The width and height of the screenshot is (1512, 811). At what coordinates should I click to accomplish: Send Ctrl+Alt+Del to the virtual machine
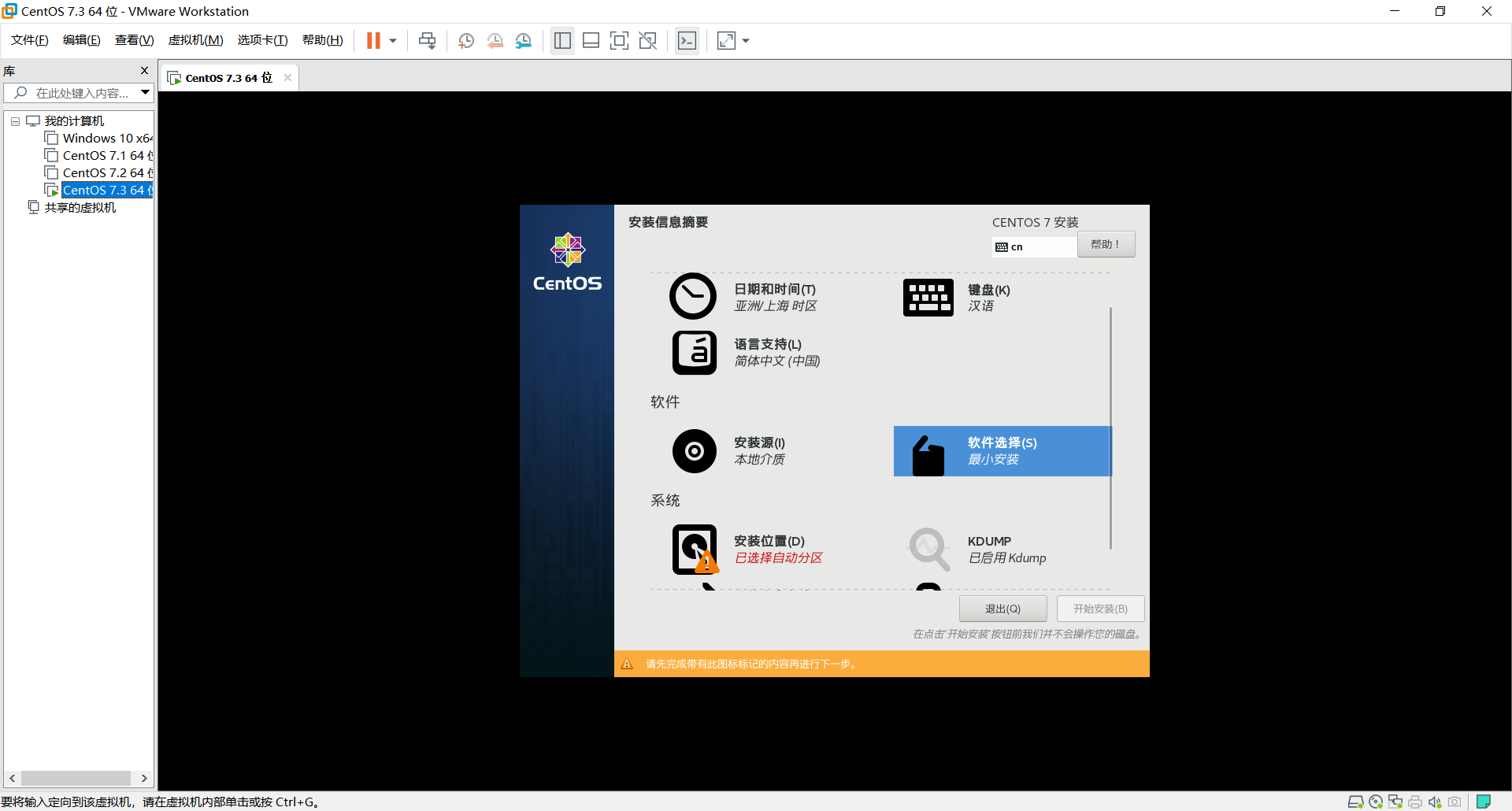tap(428, 41)
